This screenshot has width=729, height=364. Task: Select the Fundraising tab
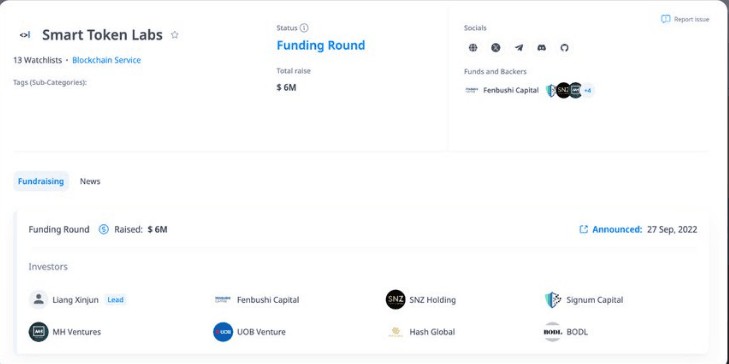(x=41, y=181)
